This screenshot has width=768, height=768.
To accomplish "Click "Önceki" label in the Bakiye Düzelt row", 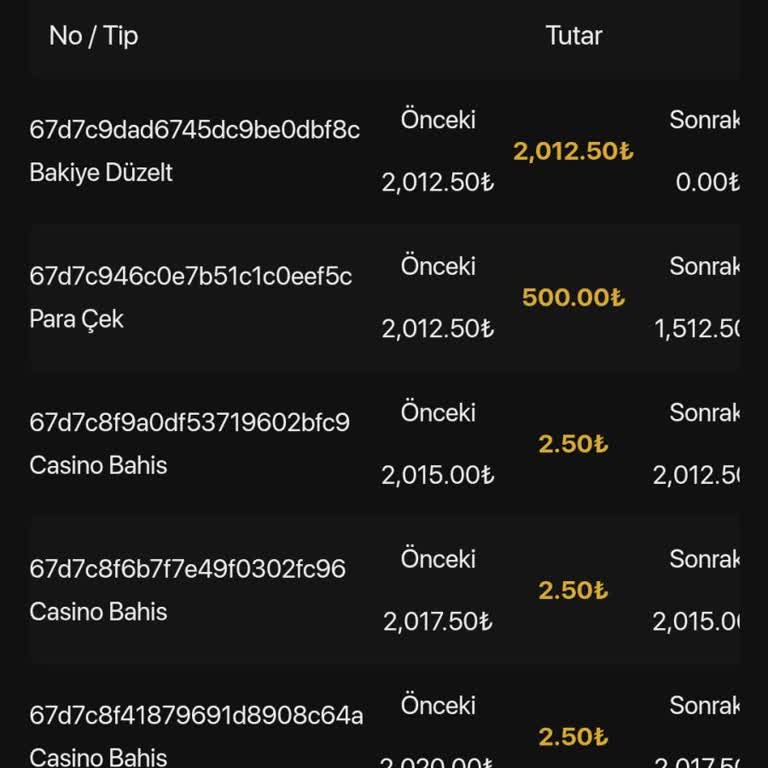I will (x=438, y=120).
